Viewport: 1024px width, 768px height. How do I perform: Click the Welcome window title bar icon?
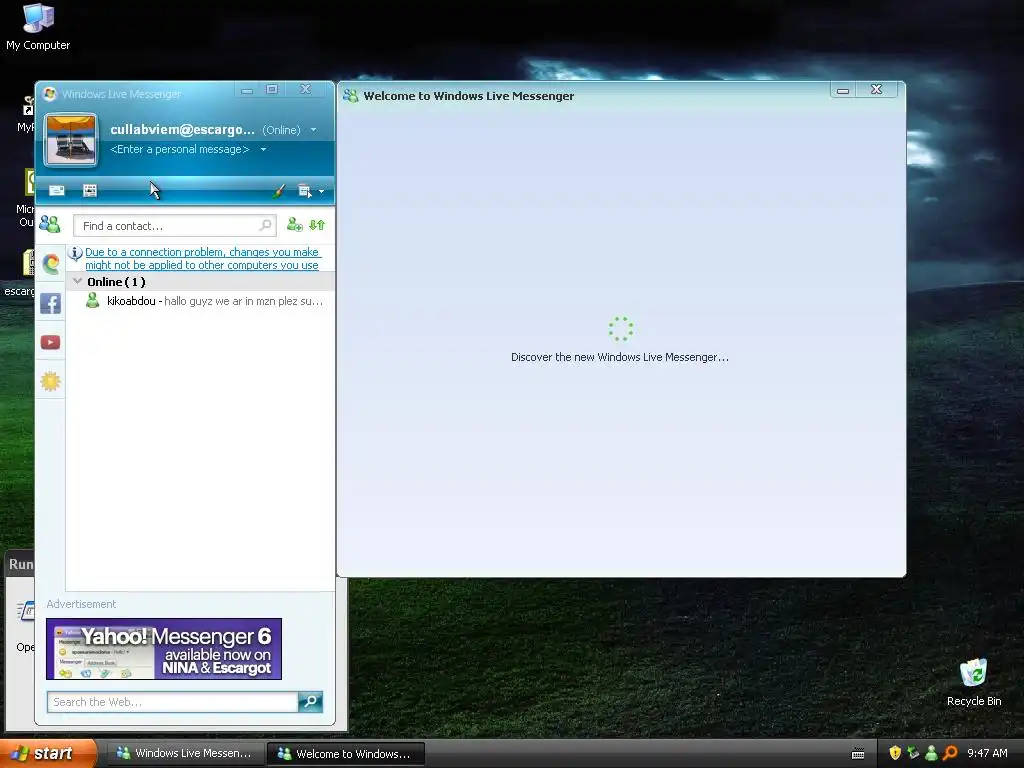pos(351,96)
